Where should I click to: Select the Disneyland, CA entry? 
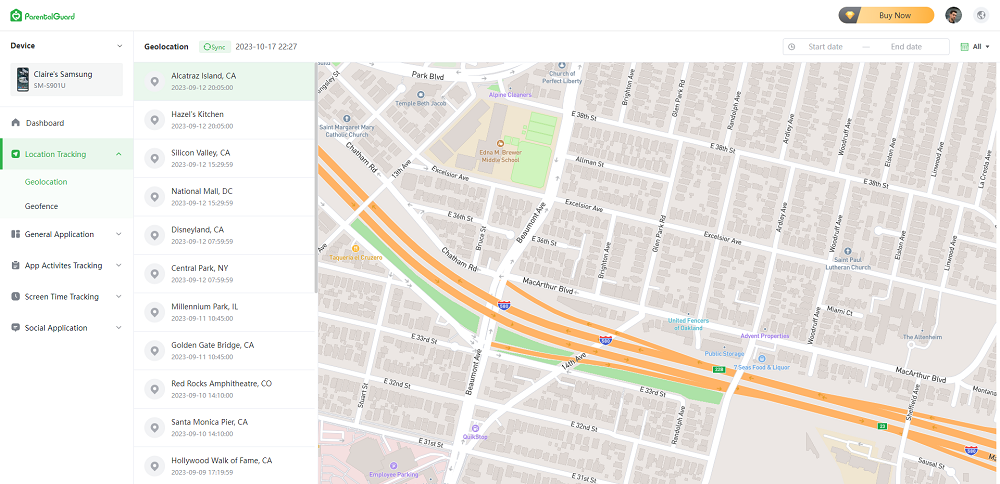tap(225, 235)
